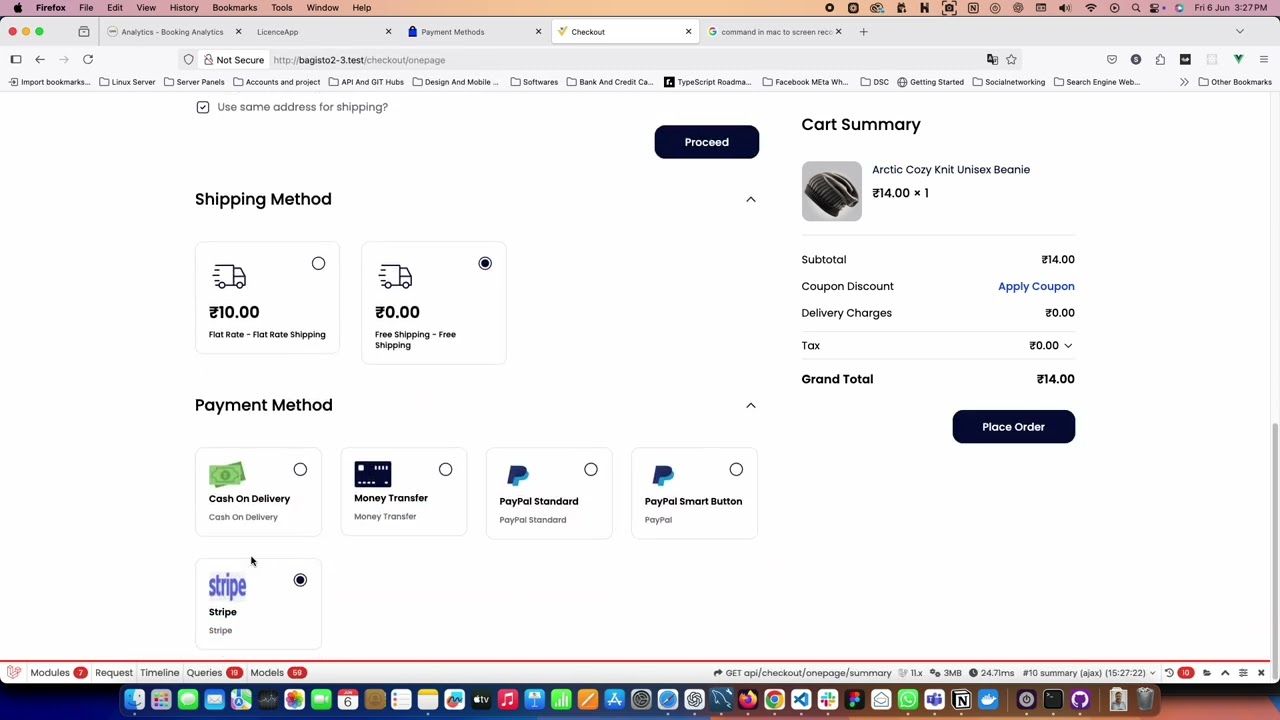Click the translate page icon in the URL bar
The height and width of the screenshot is (720, 1280).
coord(992,60)
